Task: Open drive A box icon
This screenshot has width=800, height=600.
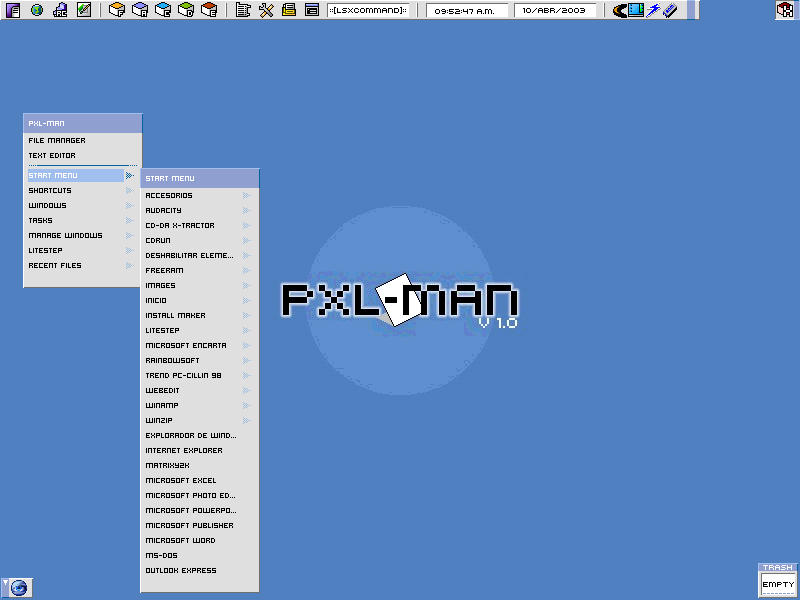Action: click(x=140, y=10)
